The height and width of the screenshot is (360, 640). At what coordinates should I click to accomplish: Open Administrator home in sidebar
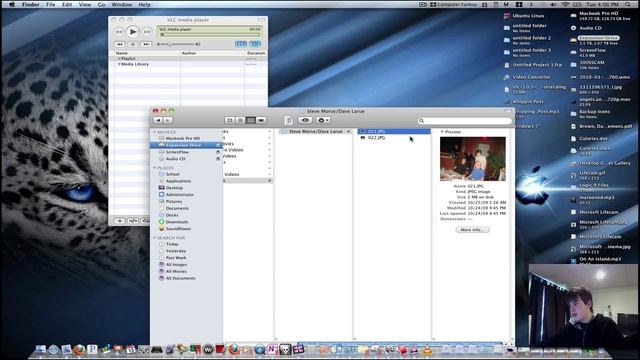click(180, 195)
